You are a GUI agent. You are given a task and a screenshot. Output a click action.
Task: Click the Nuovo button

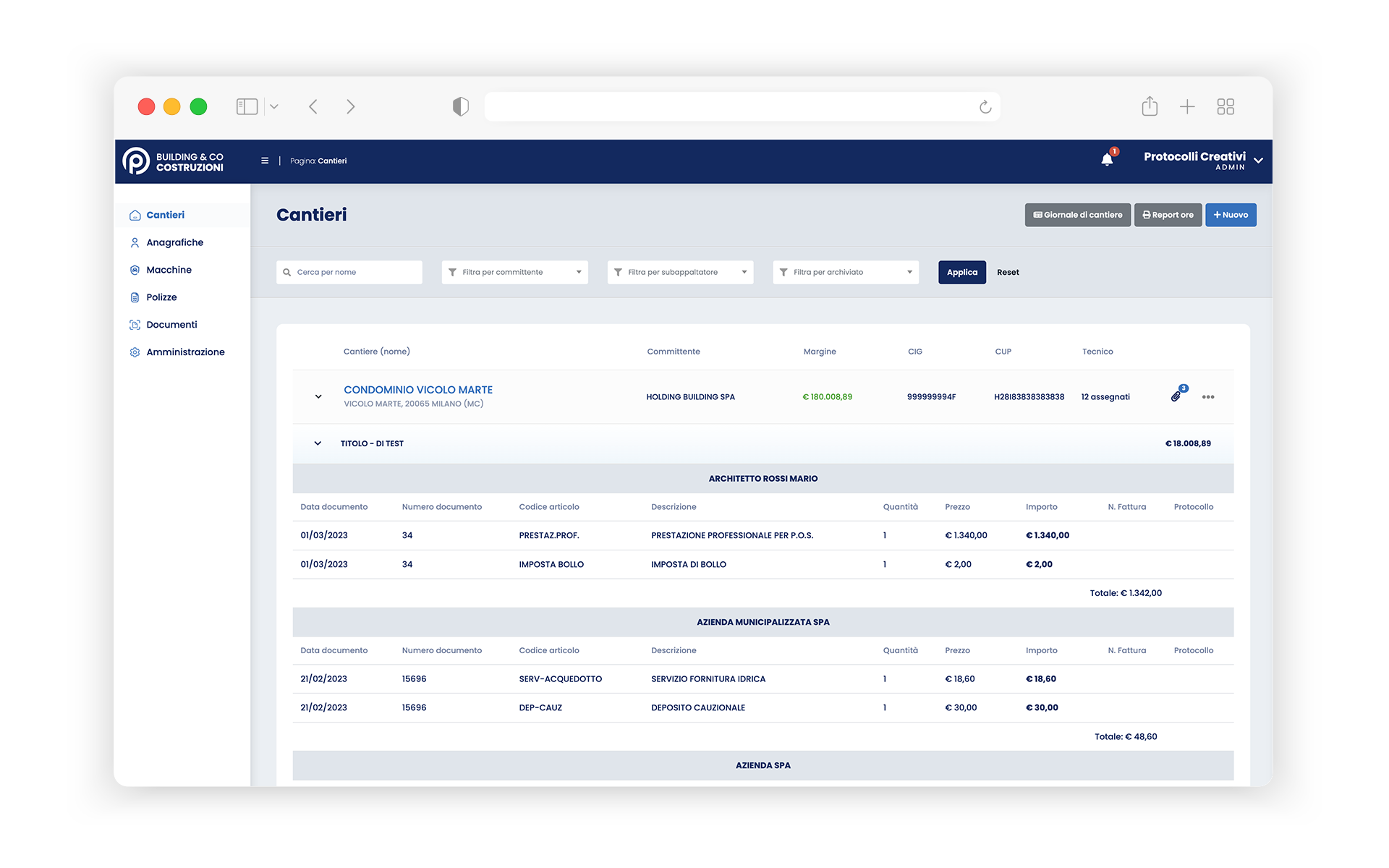pyautogui.click(x=1231, y=215)
